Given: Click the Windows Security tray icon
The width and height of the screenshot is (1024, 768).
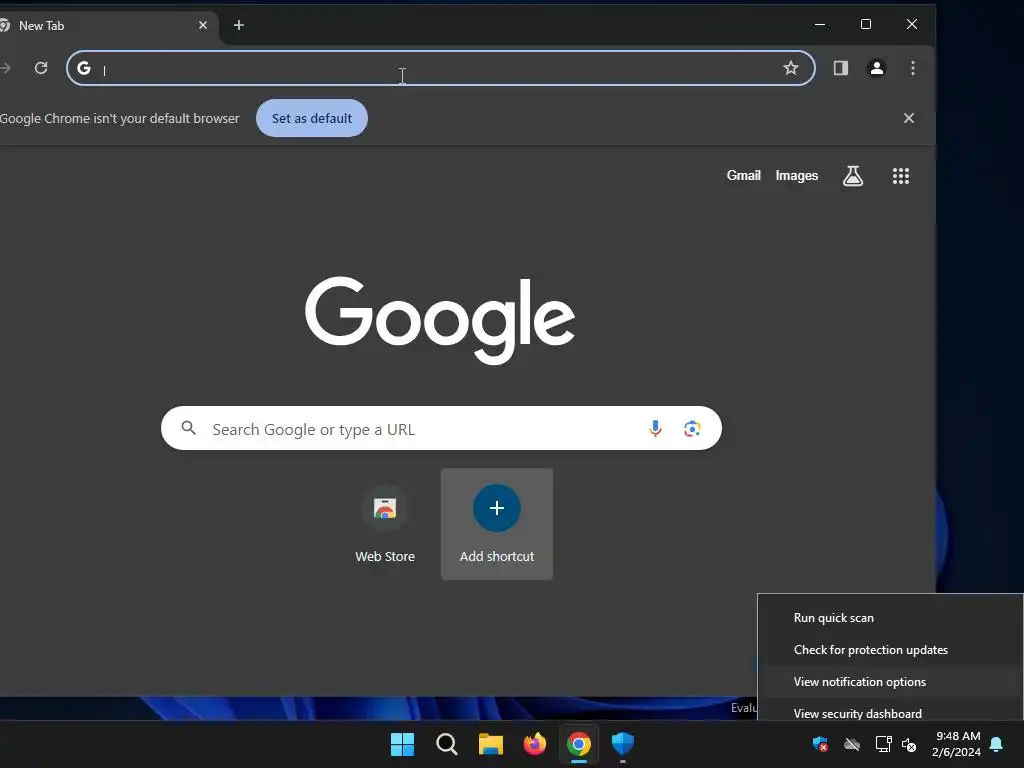Looking at the screenshot, I should click(x=820, y=744).
